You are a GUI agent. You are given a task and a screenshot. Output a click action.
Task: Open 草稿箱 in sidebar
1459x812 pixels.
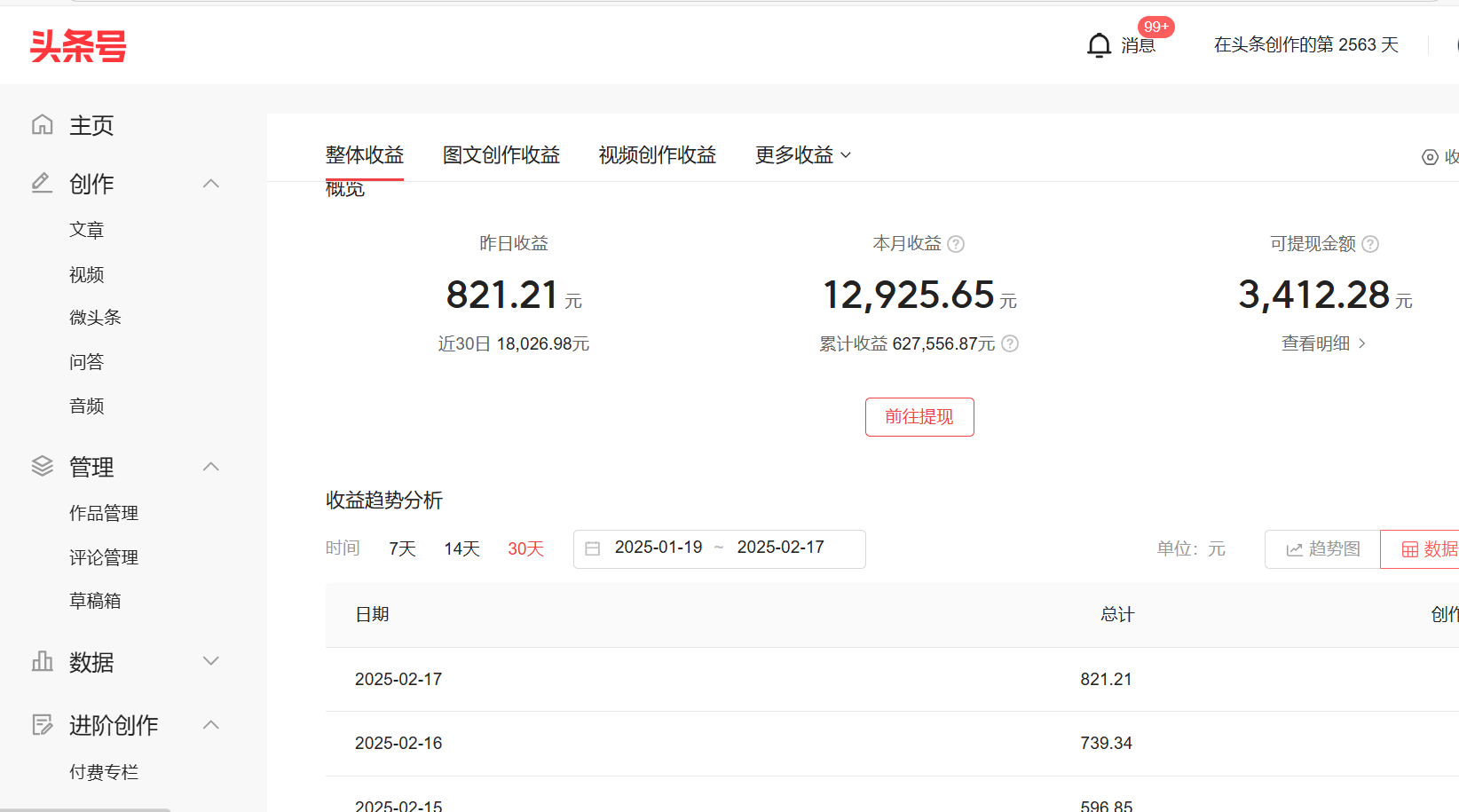95,601
